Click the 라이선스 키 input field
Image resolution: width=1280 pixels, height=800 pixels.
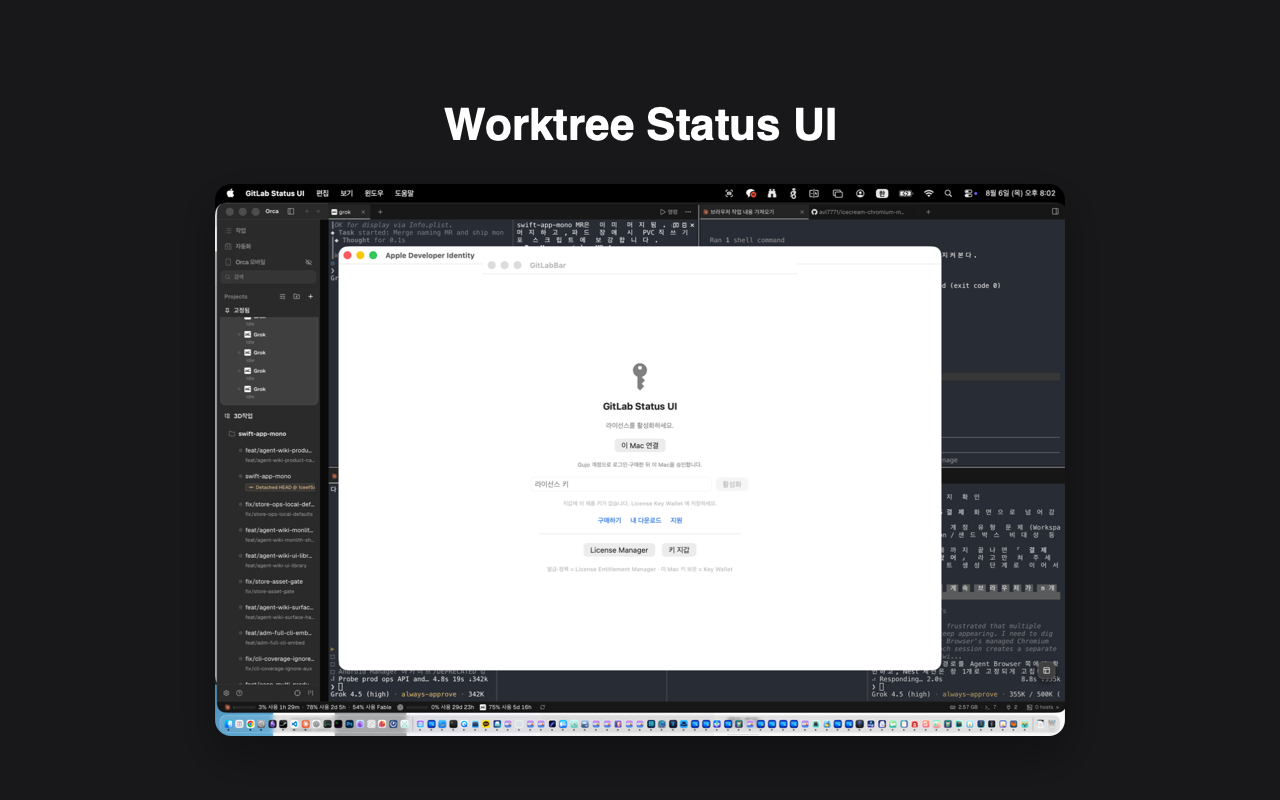(x=621, y=484)
